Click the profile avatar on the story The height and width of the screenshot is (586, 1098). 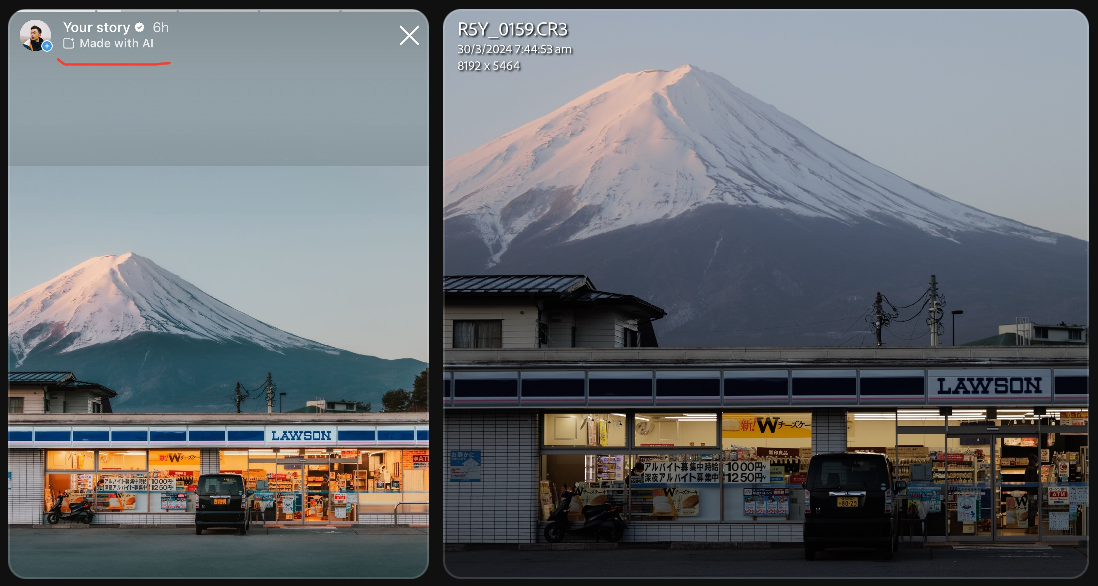35,35
